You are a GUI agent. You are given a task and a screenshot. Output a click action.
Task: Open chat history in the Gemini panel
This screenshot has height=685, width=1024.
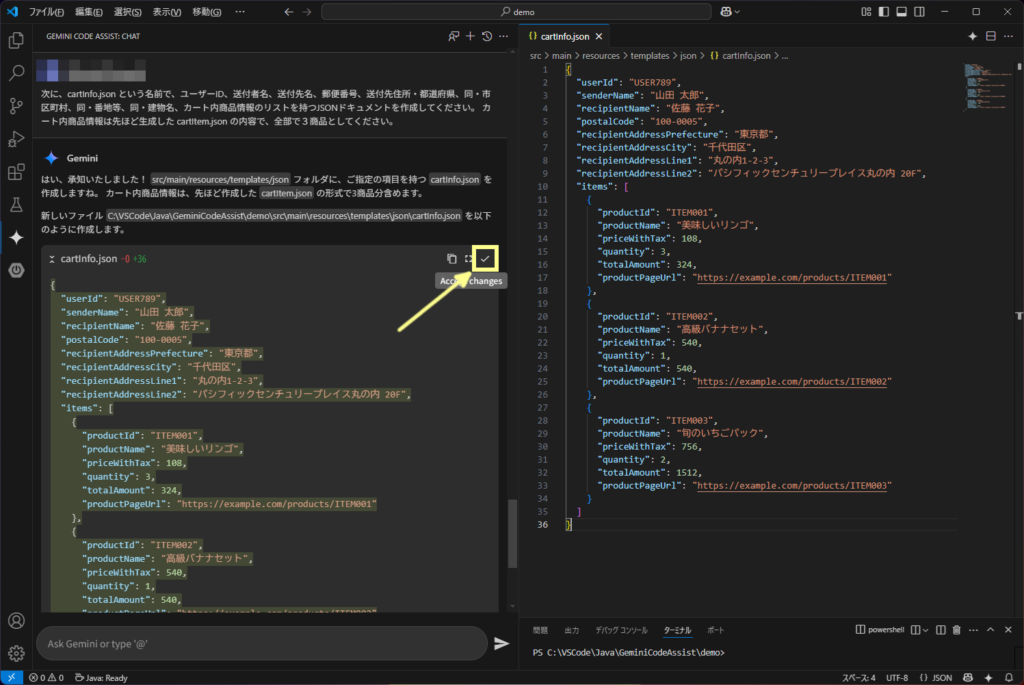tap(487, 37)
